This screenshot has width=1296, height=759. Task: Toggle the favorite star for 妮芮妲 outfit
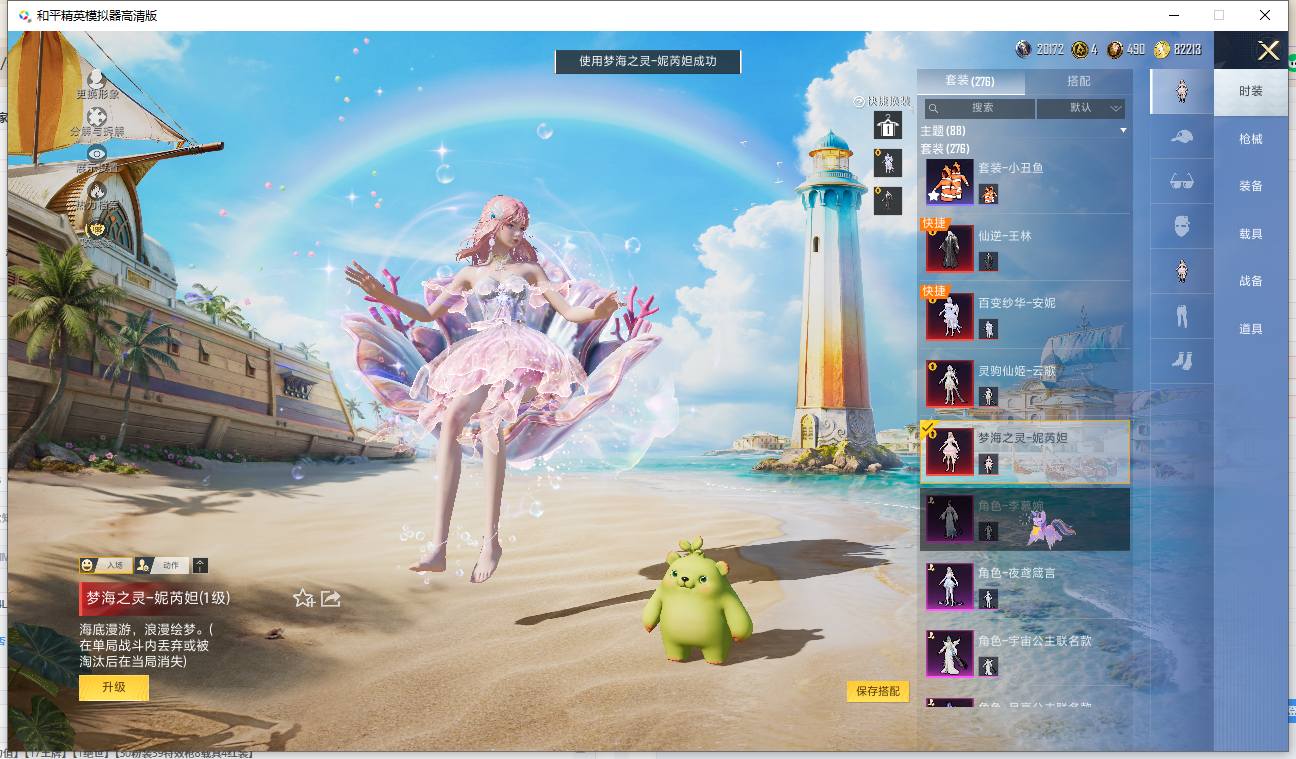(x=304, y=598)
